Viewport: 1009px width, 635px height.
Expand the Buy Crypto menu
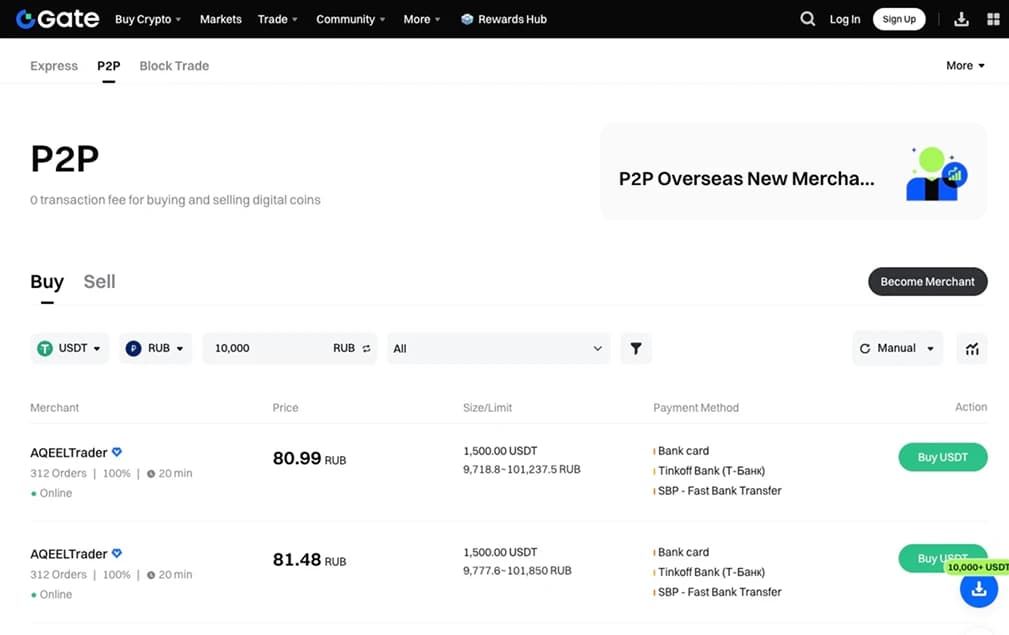[x=148, y=19]
